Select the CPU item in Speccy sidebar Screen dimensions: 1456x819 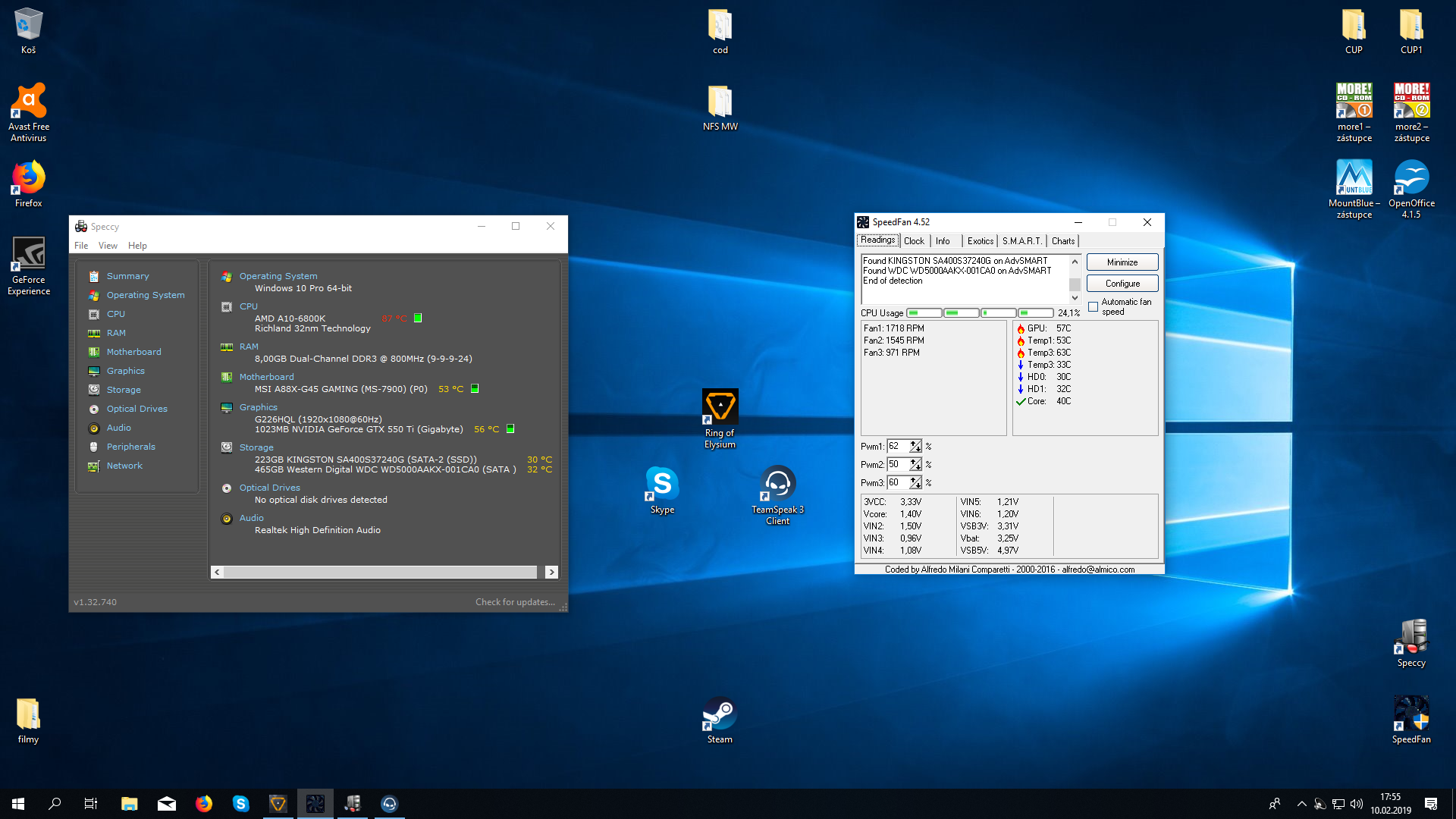(x=115, y=314)
